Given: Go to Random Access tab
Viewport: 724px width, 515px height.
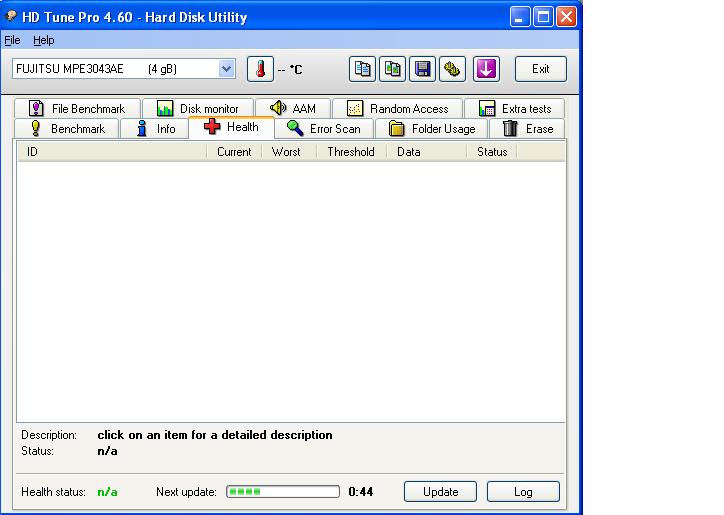Looking at the screenshot, I should tap(398, 109).
